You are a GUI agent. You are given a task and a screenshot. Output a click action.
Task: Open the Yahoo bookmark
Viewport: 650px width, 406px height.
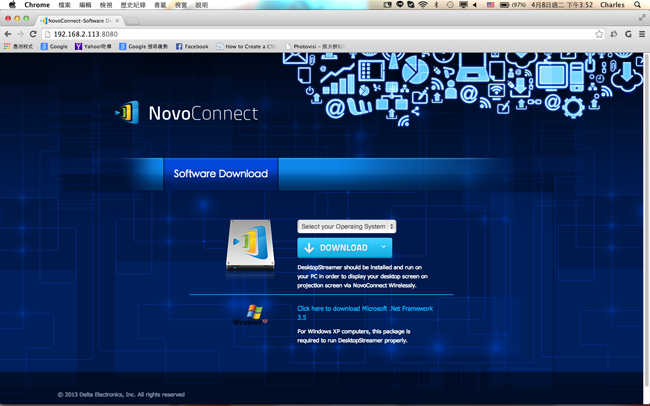(x=93, y=46)
